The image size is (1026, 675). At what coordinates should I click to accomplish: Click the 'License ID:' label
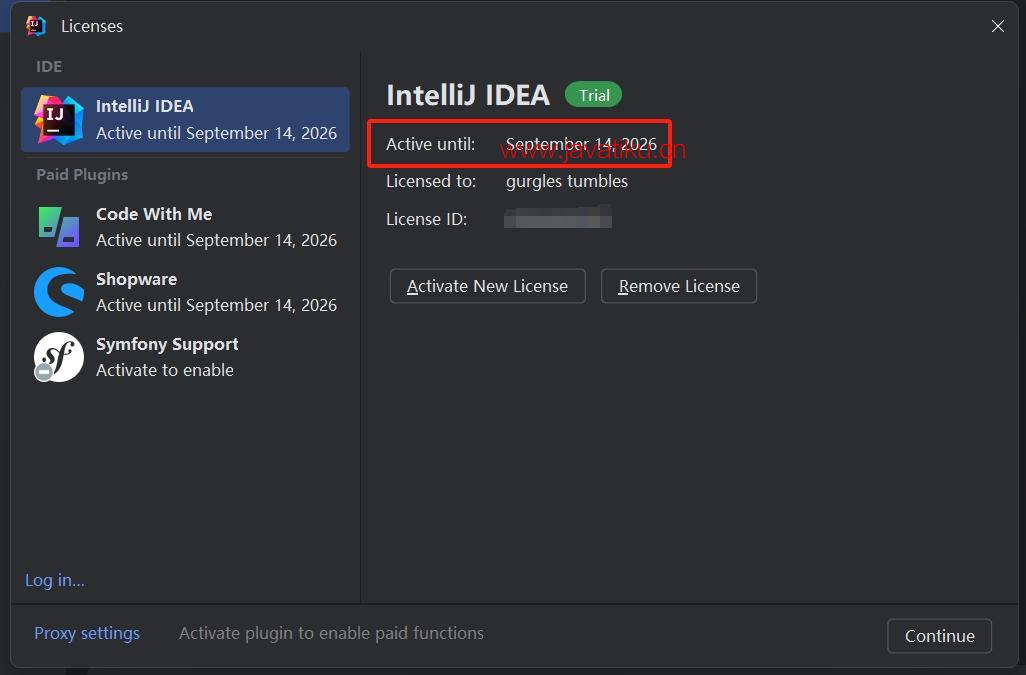[x=427, y=219]
